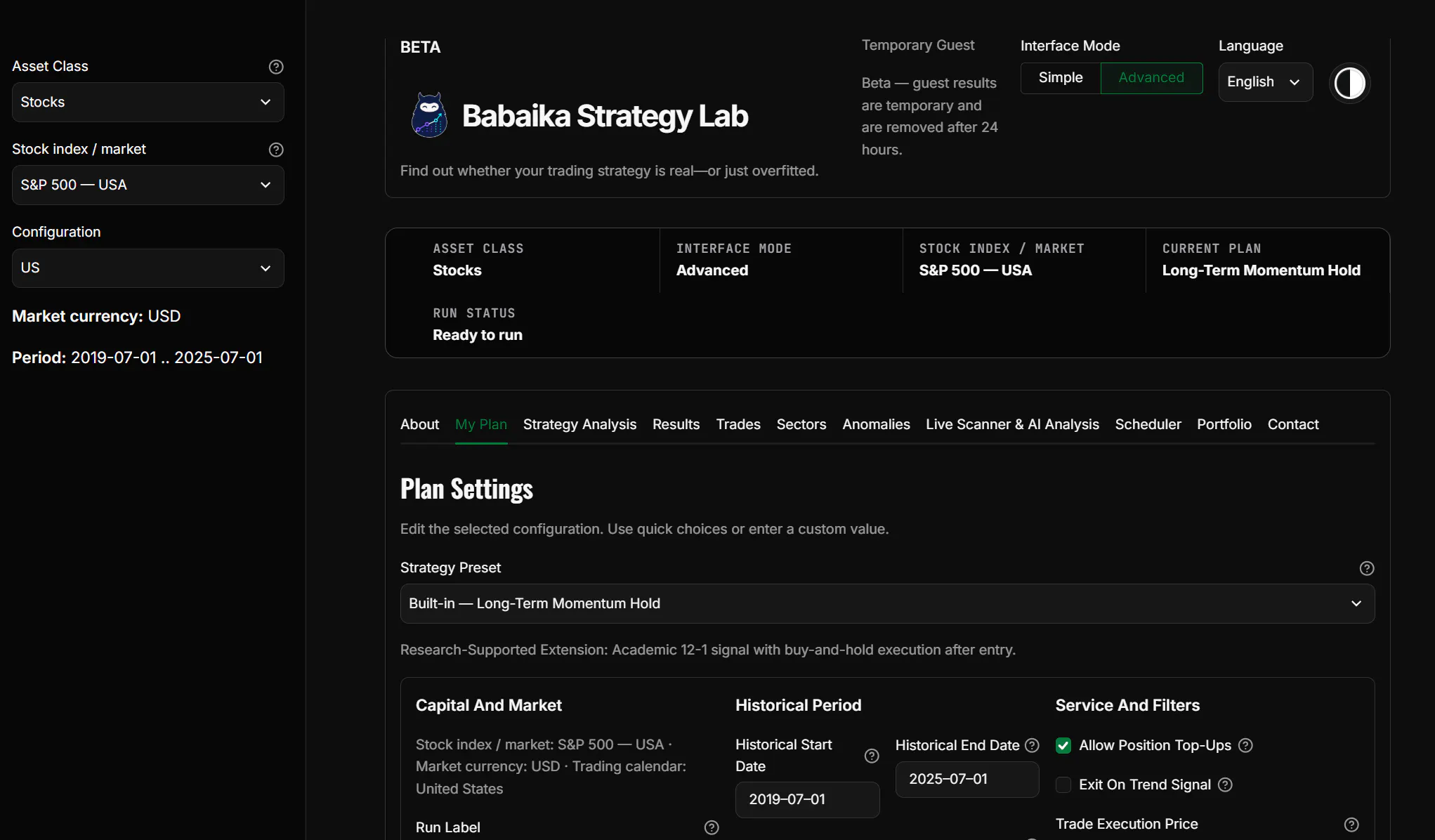View the Sectors tab
The width and height of the screenshot is (1435, 840).
[x=801, y=424]
